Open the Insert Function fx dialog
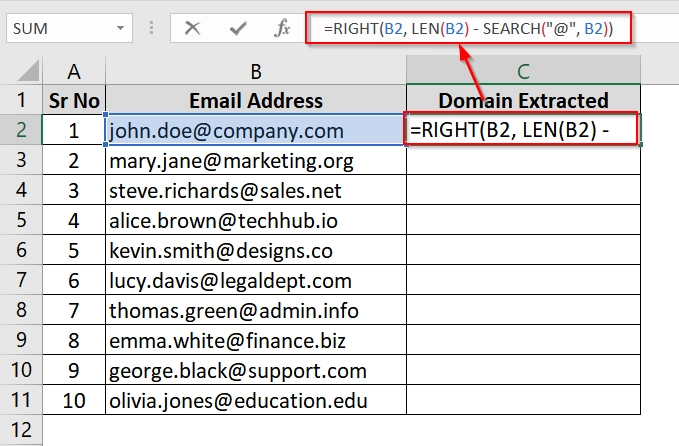This screenshot has width=679, height=446. pyautogui.click(x=282, y=29)
